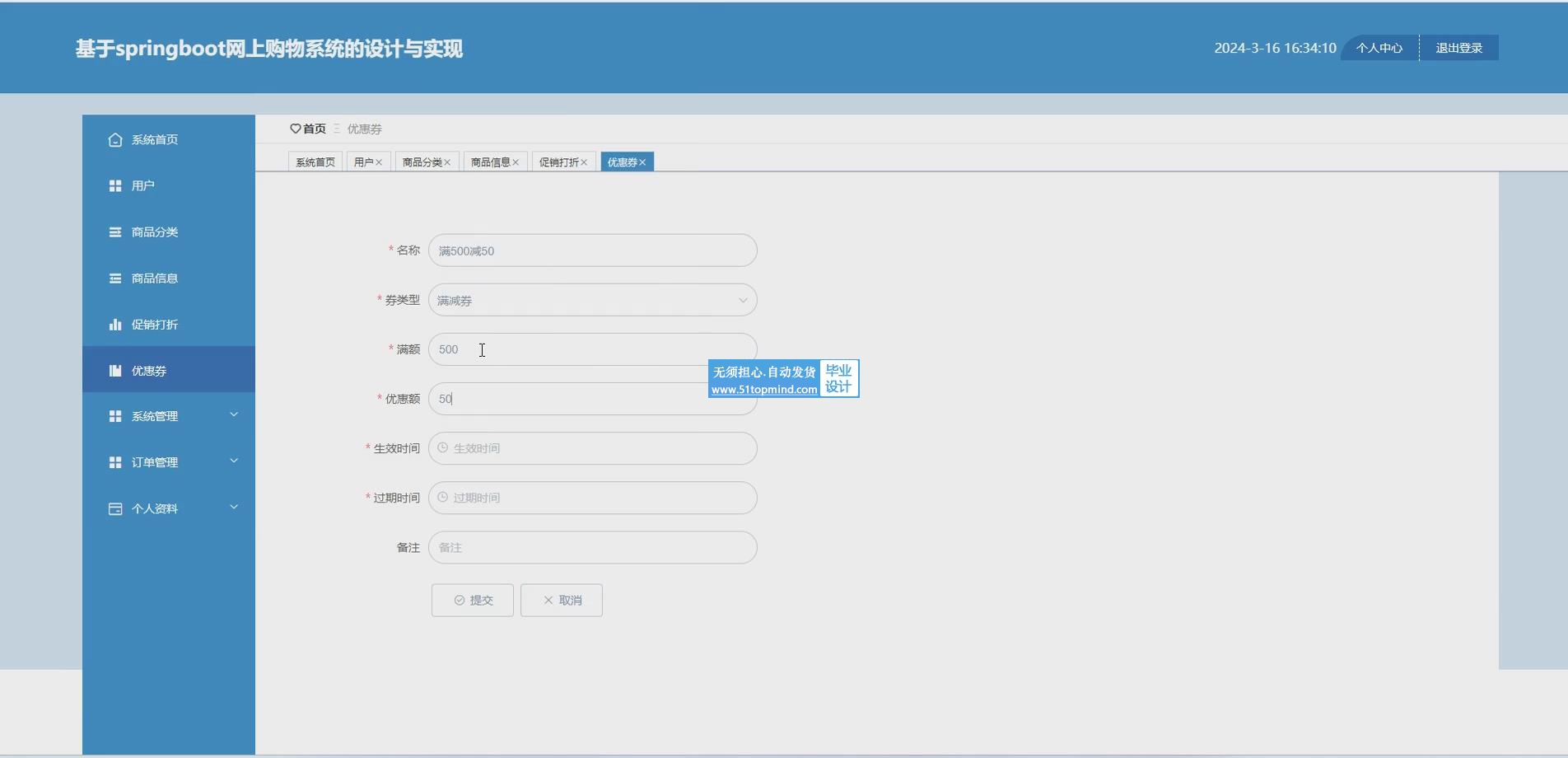Expand the 订单管理 submenu chevron
The width and height of the screenshot is (1568, 758).
point(234,461)
